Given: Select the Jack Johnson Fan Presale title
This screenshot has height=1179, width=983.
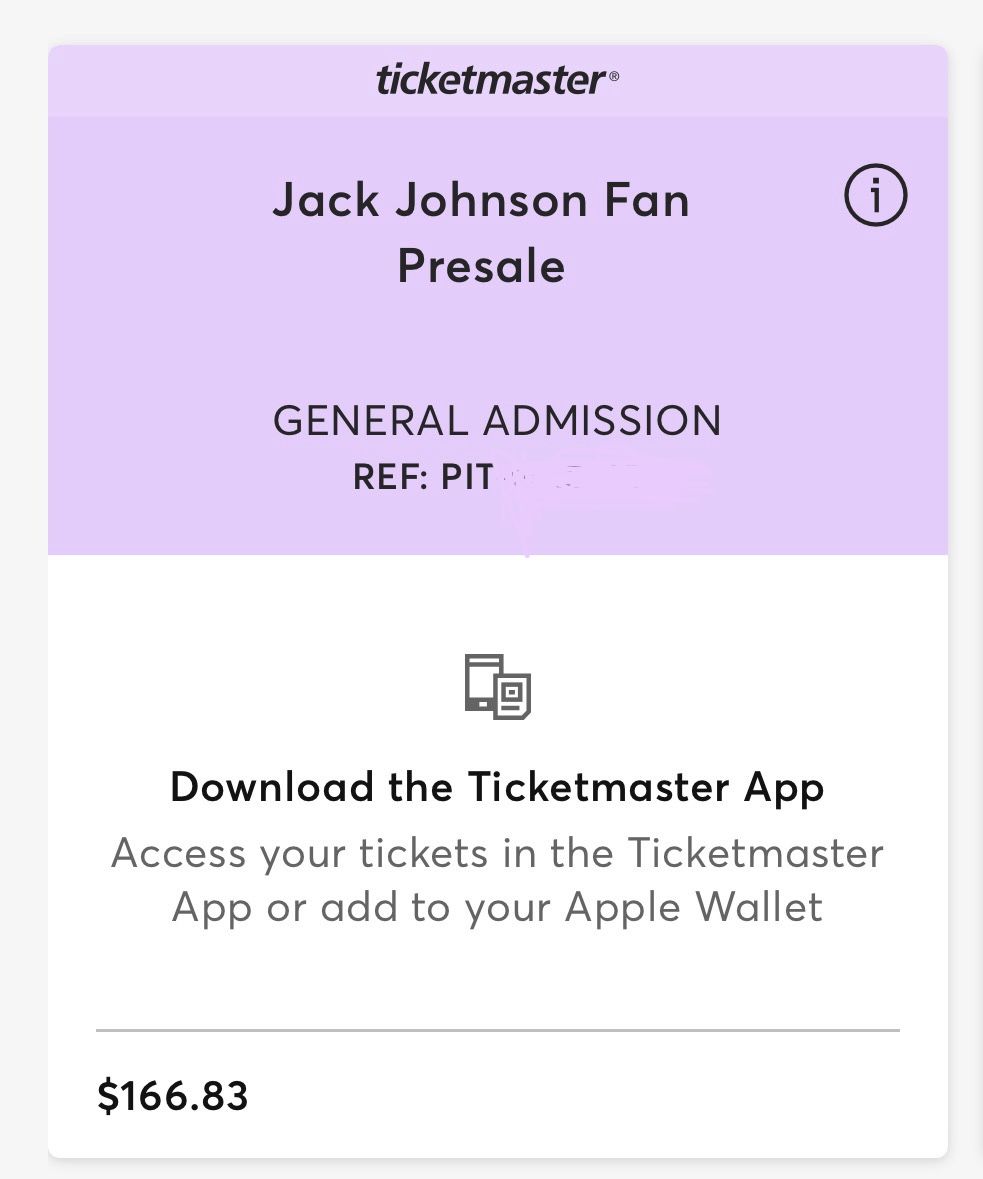Looking at the screenshot, I should click(x=481, y=232).
